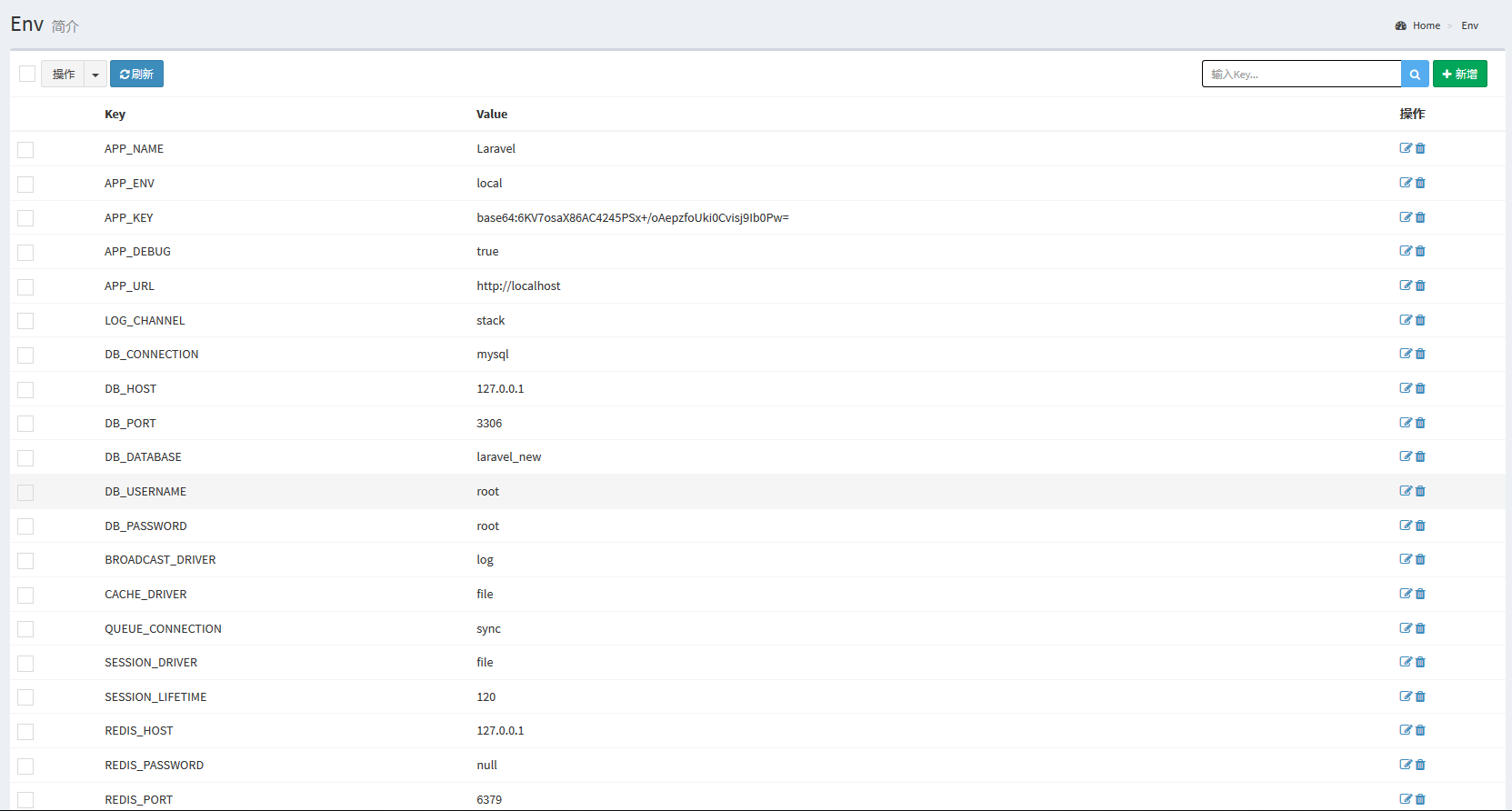Check the DB_CONNECTION row checkbox

(25, 355)
